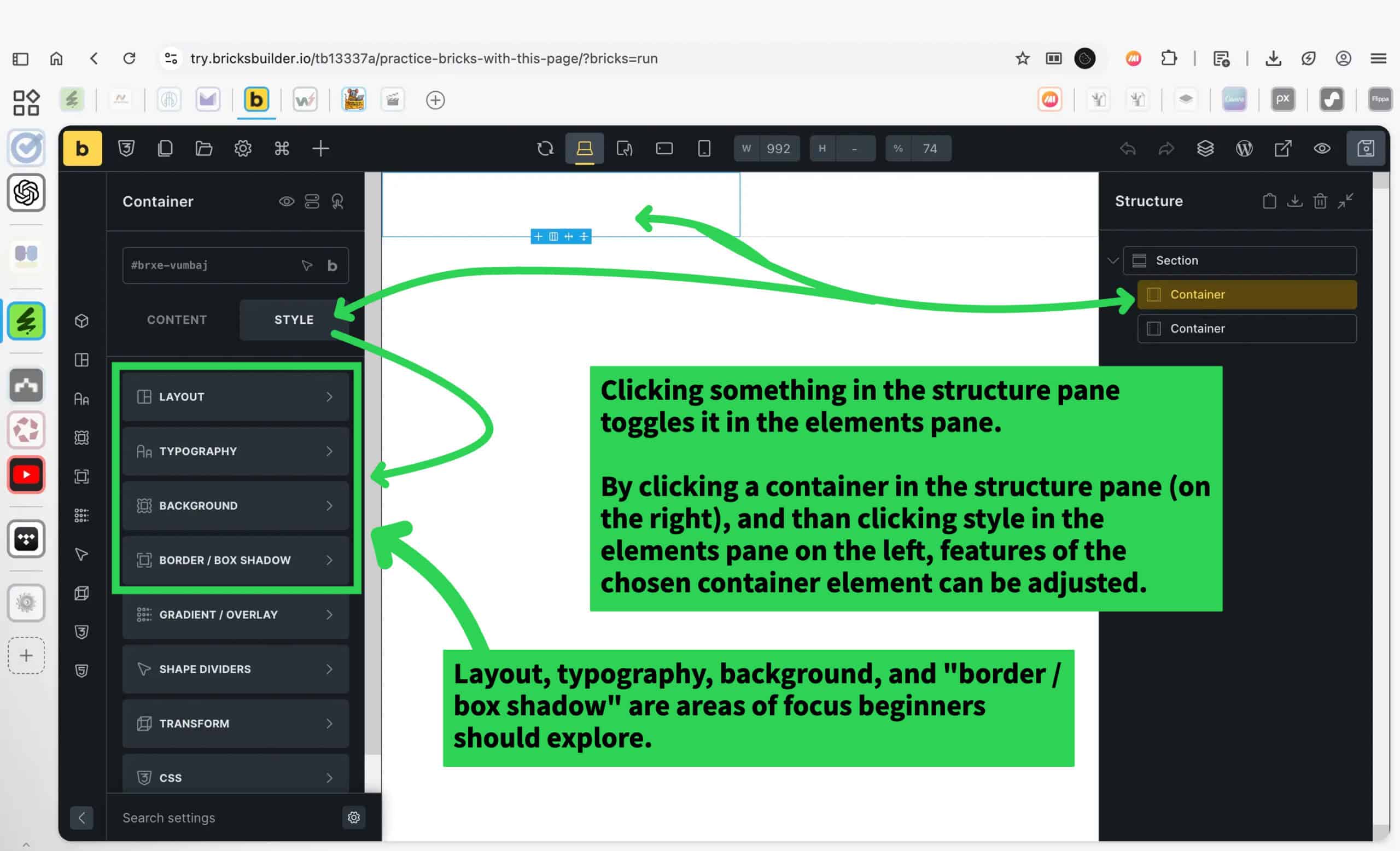
Task: Click the Bricks yellow logo button
Action: point(82,148)
